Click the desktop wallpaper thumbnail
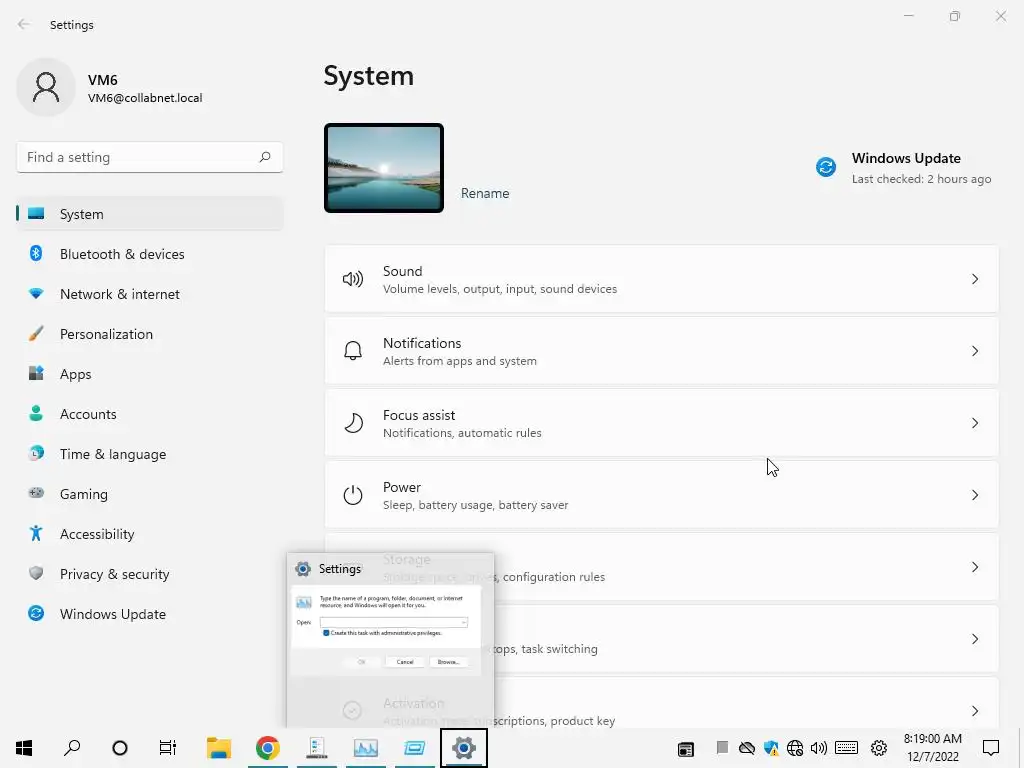This screenshot has height=768, width=1024. pyautogui.click(x=384, y=168)
